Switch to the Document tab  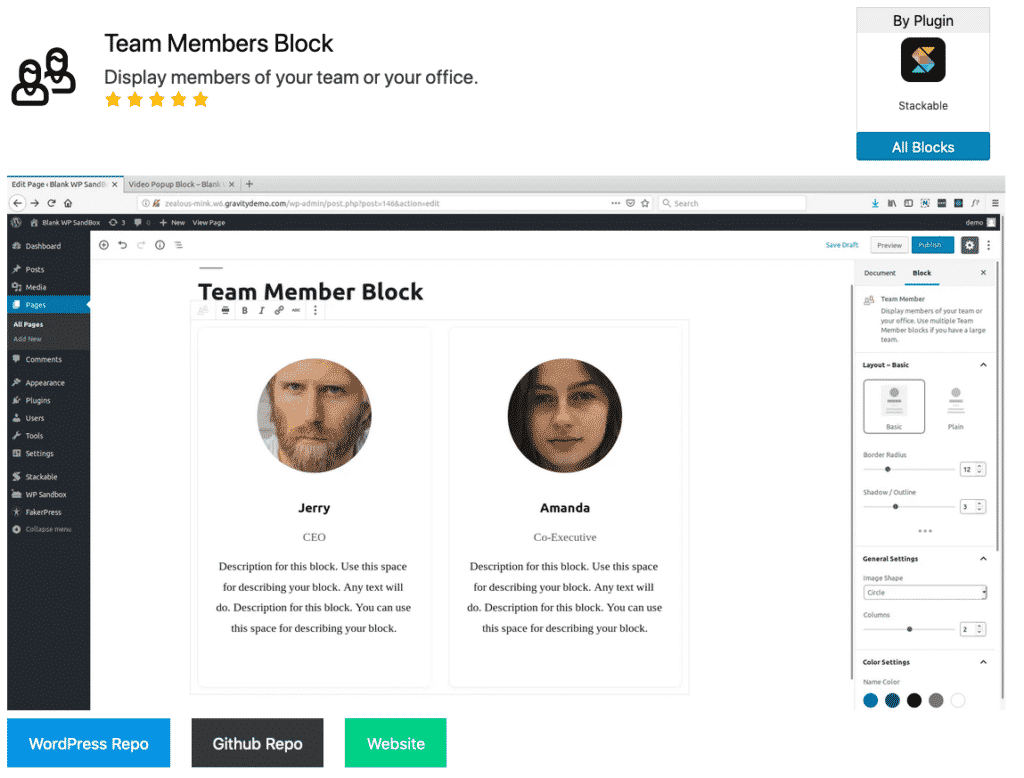(x=880, y=273)
